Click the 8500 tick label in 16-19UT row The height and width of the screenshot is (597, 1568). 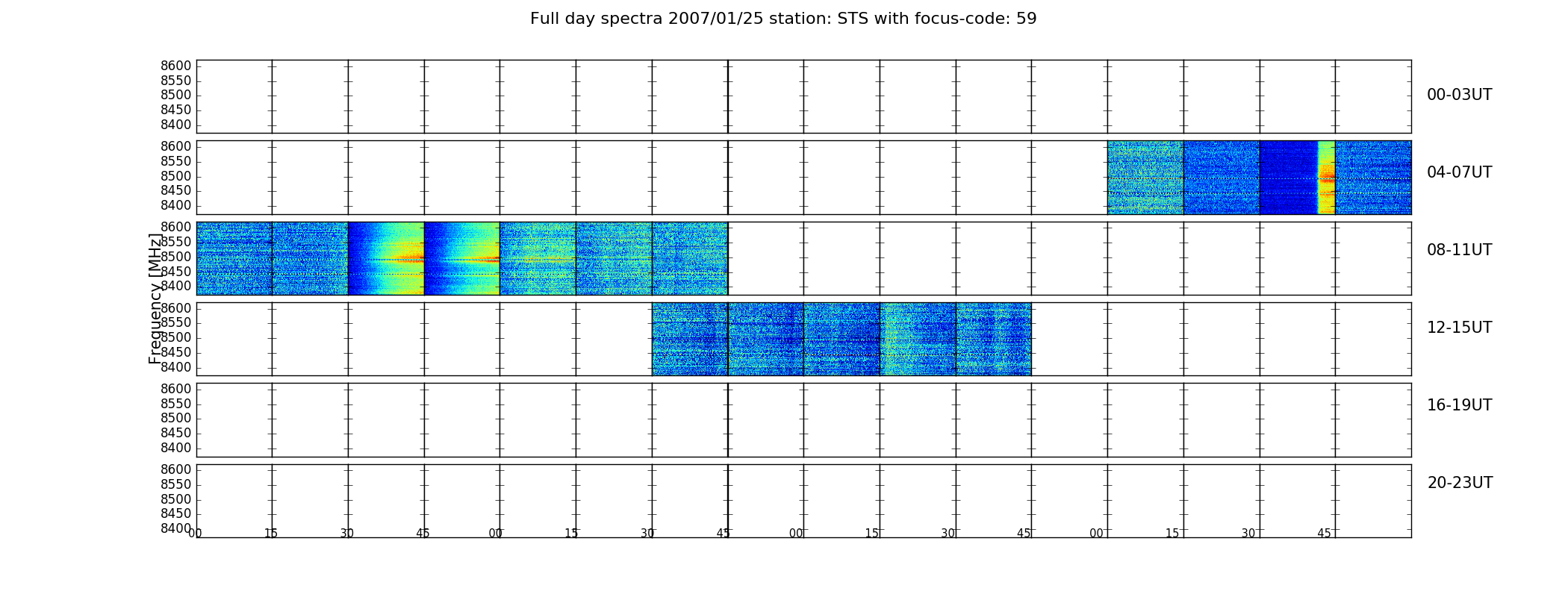[x=176, y=418]
